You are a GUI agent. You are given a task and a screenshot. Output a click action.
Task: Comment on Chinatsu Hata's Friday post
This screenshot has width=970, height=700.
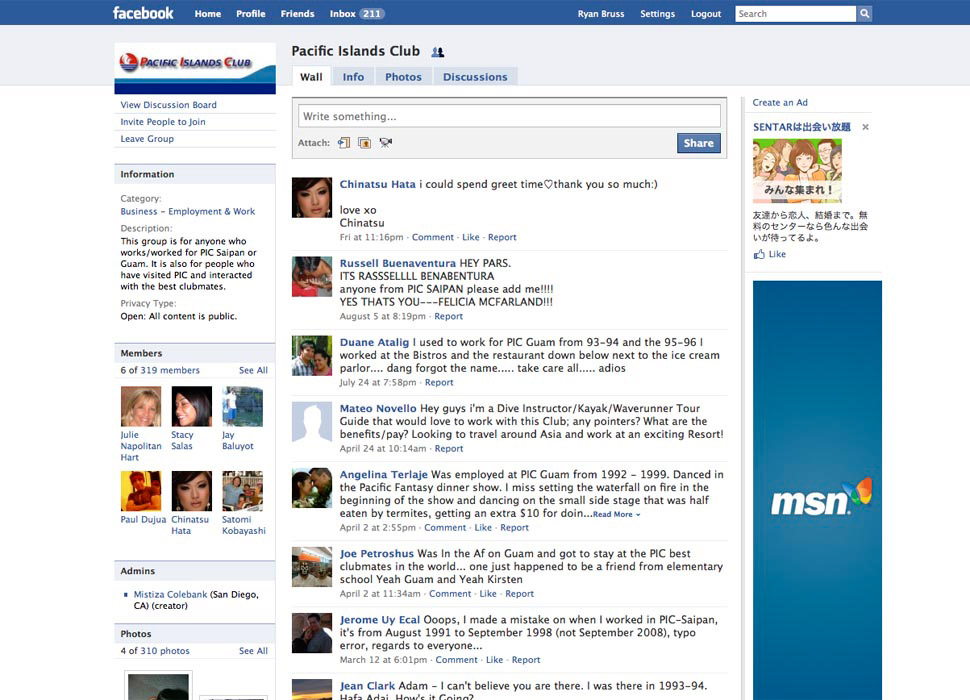click(x=432, y=237)
